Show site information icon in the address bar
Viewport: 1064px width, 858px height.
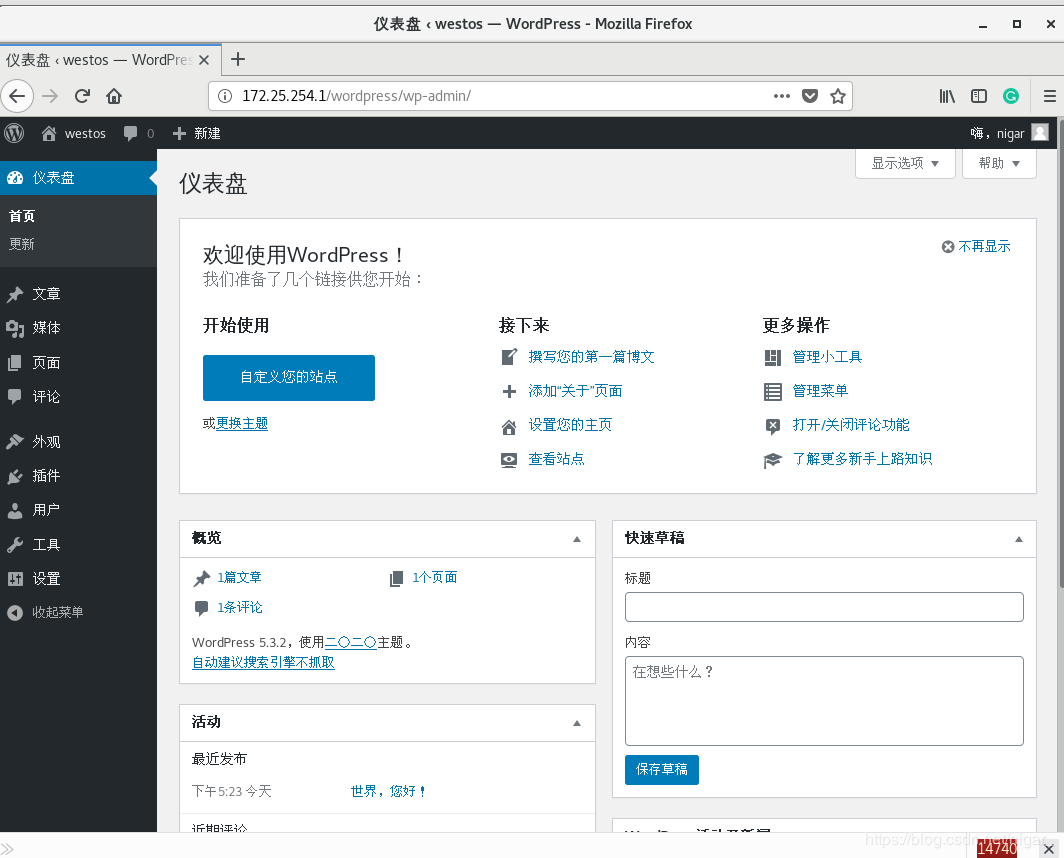(x=225, y=96)
